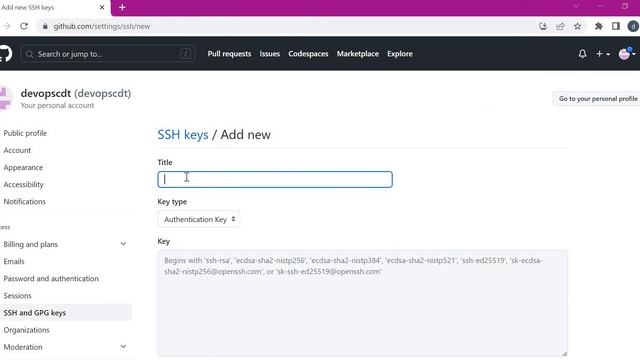Click the search magnifier icon
640x360 pixels.
tap(29, 54)
